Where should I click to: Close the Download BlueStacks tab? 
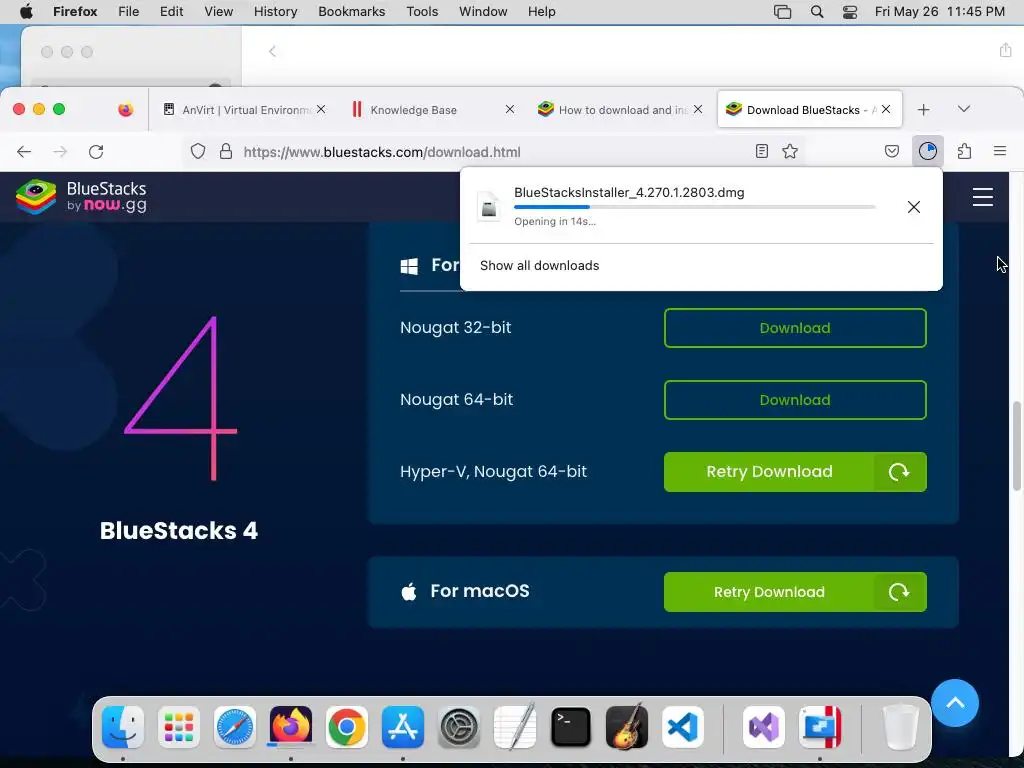pos(886,110)
